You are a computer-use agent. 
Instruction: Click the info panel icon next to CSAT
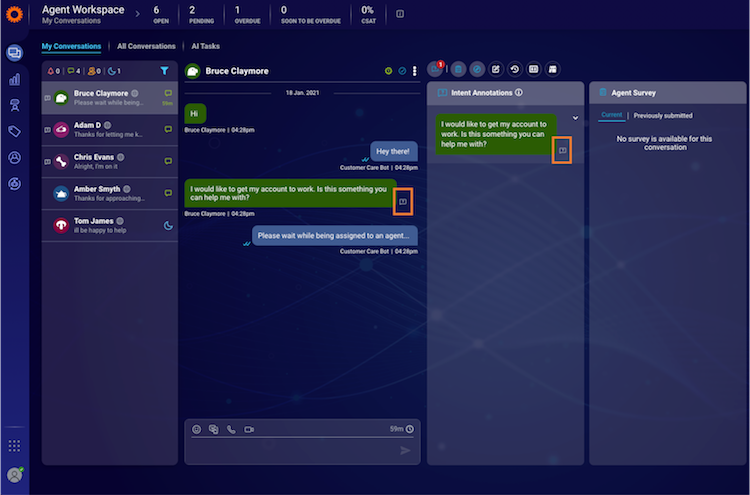400,14
